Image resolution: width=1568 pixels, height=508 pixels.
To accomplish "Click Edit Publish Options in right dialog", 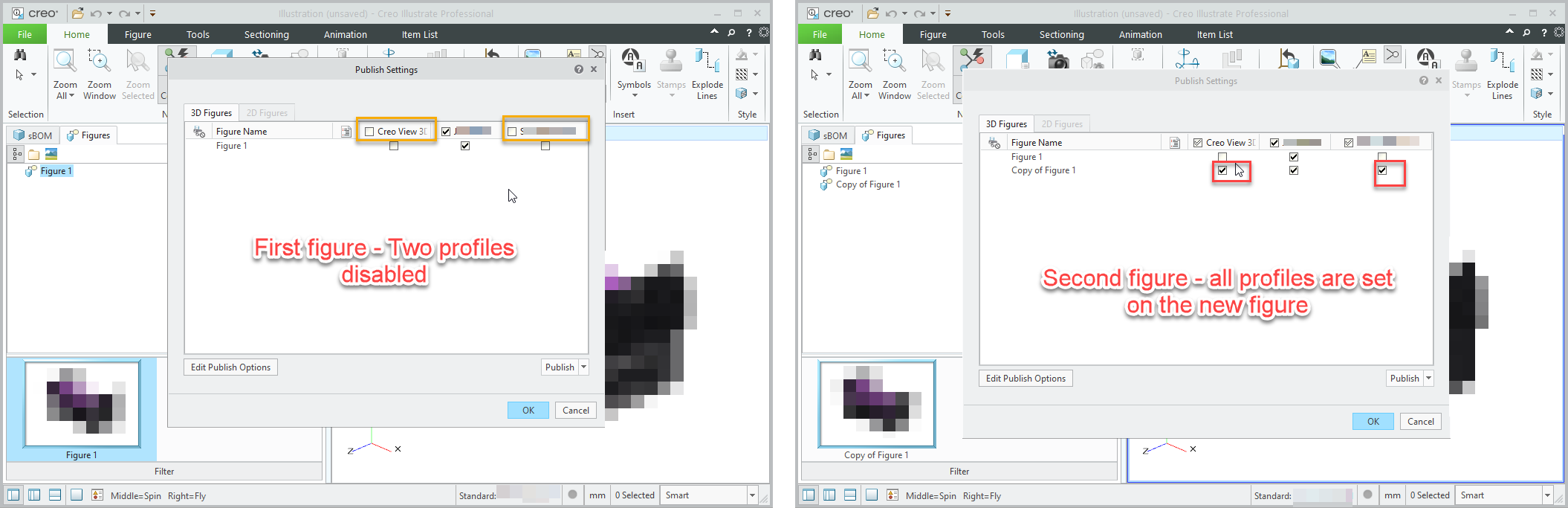I will tap(1026, 378).
